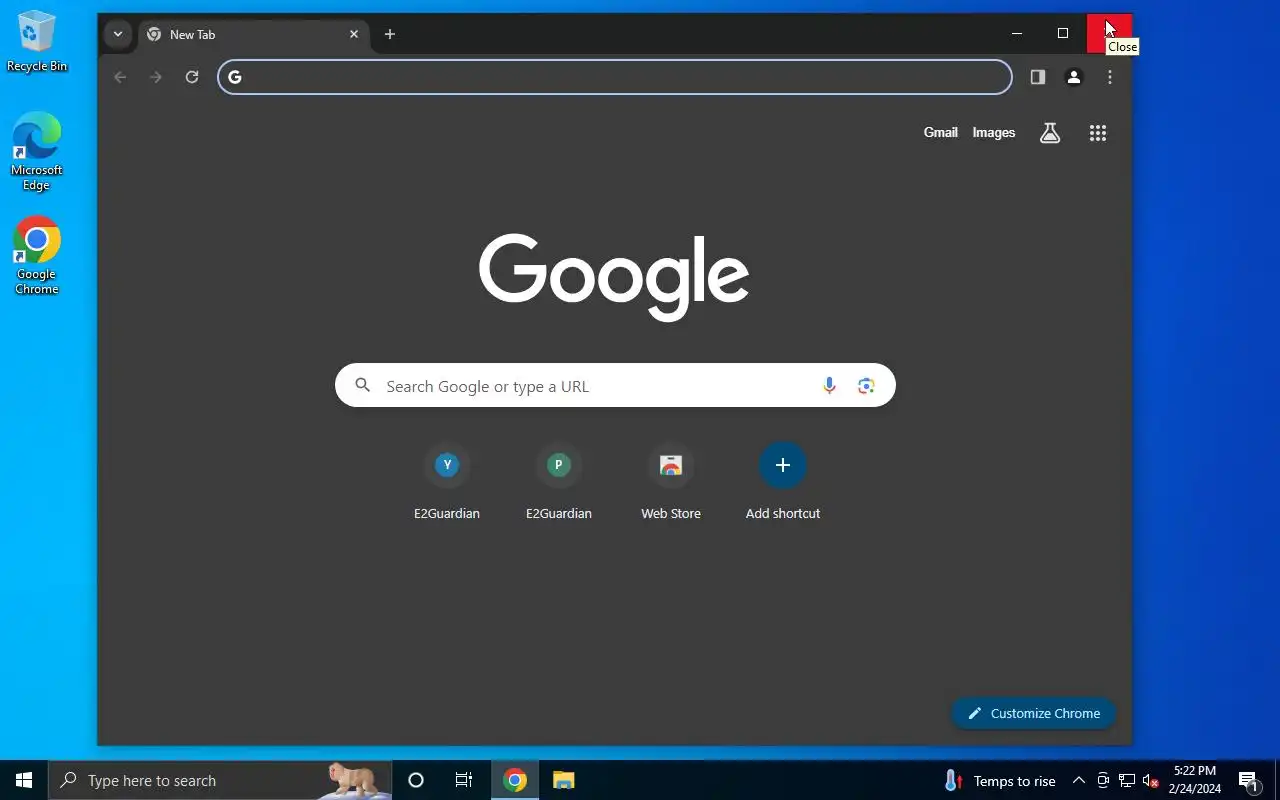
Task: Select the New Tab tab
Action: pyautogui.click(x=252, y=34)
